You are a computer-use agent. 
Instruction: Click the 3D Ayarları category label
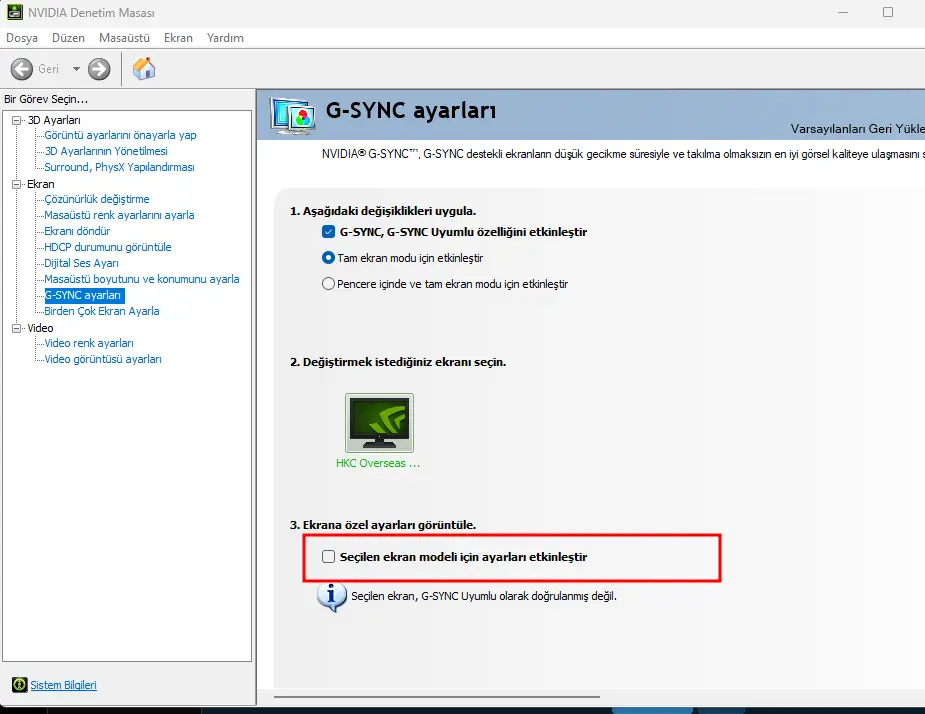pyautogui.click(x=54, y=120)
